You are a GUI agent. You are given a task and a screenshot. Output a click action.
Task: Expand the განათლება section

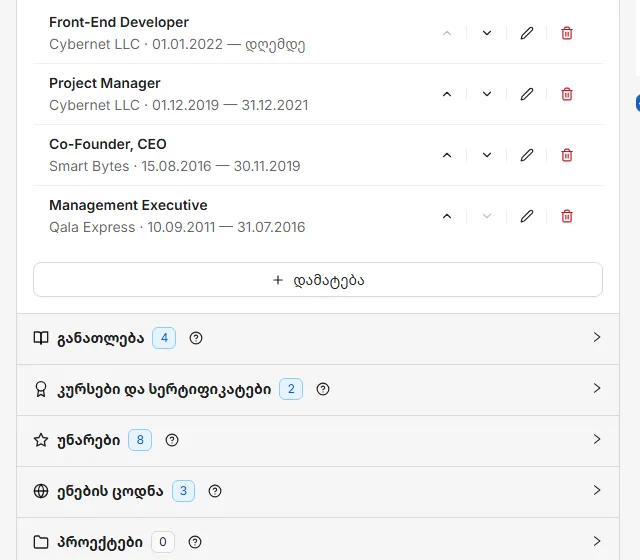tap(318, 338)
